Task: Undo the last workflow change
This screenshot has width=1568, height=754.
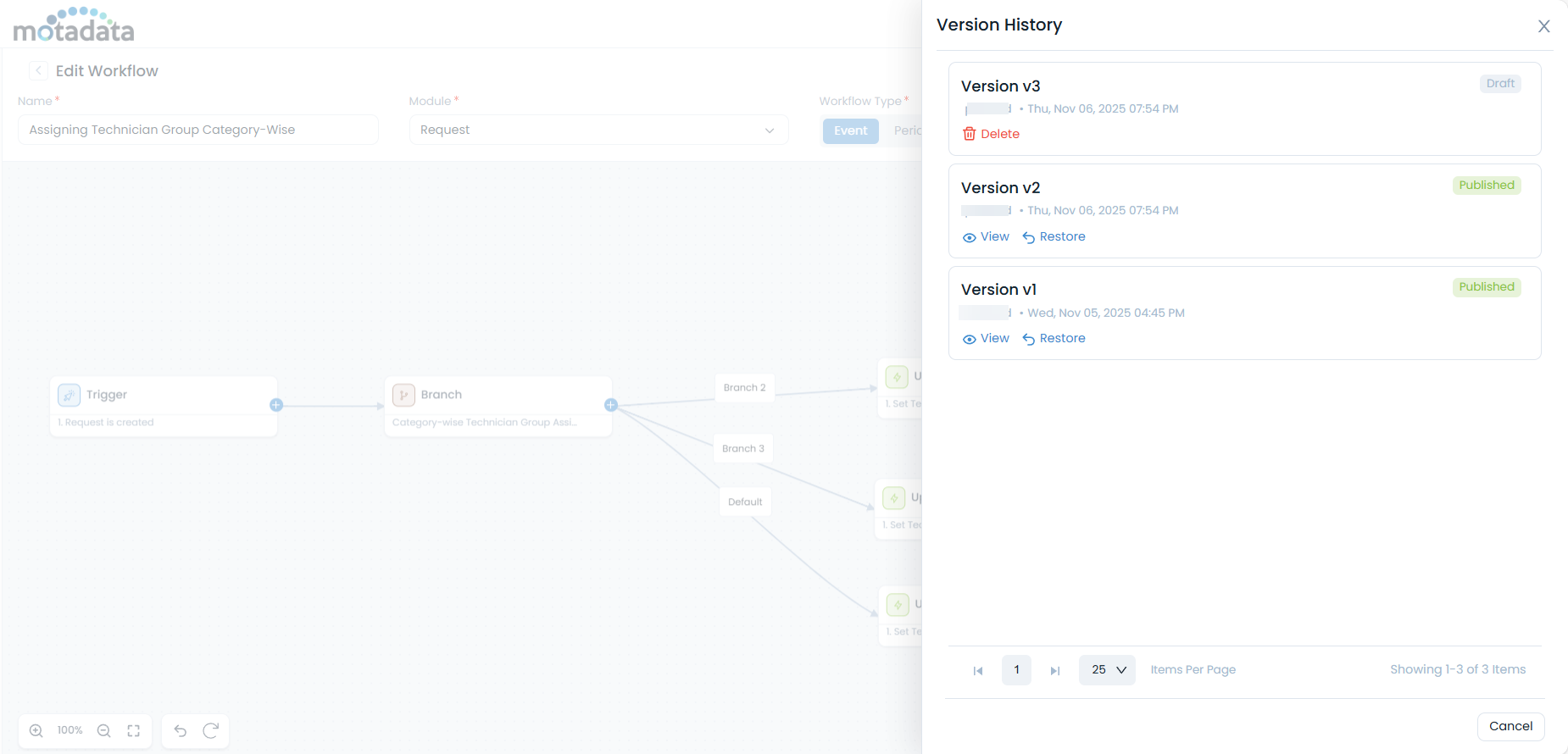Action: click(x=181, y=730)
